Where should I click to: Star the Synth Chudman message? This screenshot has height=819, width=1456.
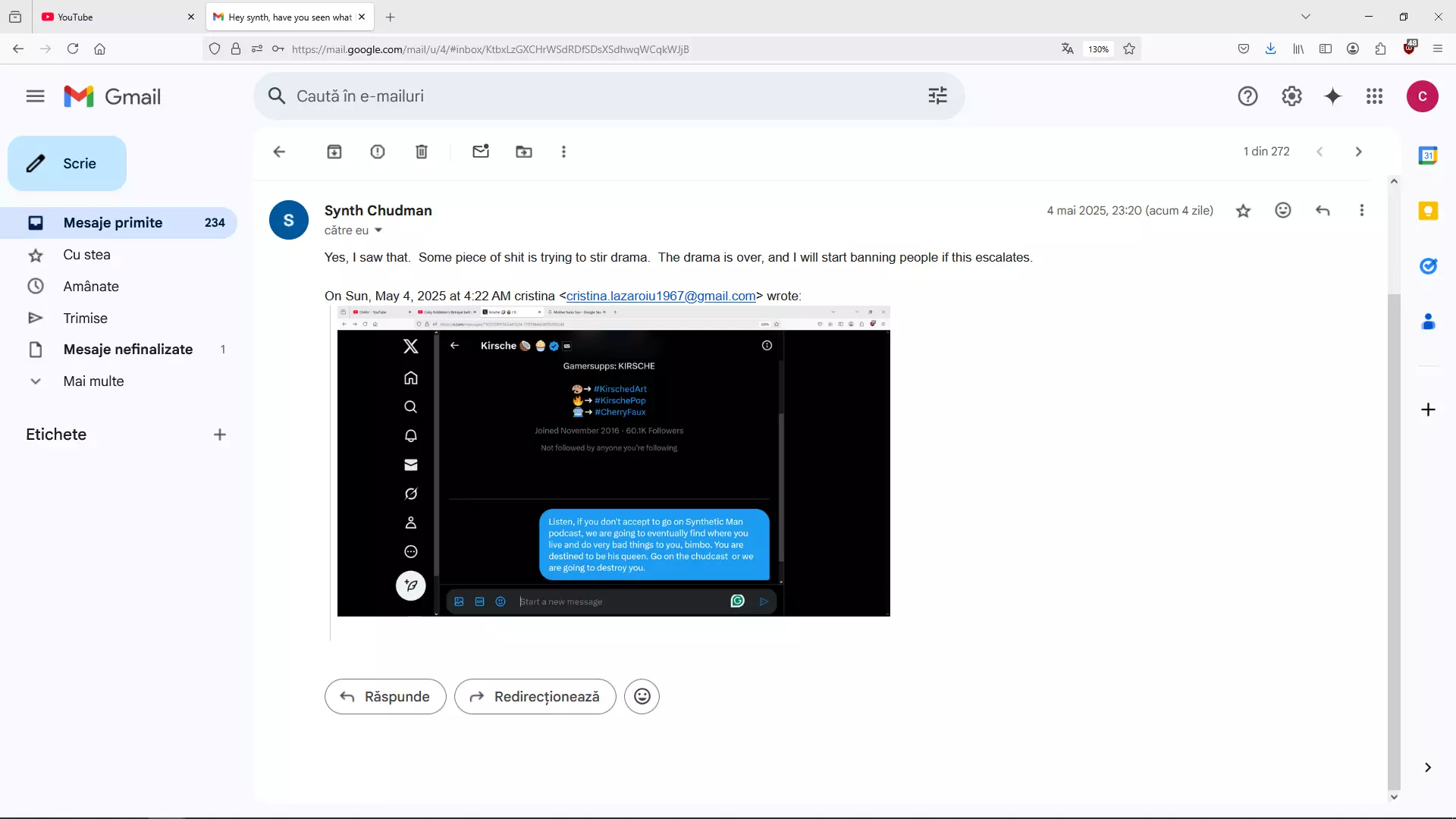point(1243,211)
